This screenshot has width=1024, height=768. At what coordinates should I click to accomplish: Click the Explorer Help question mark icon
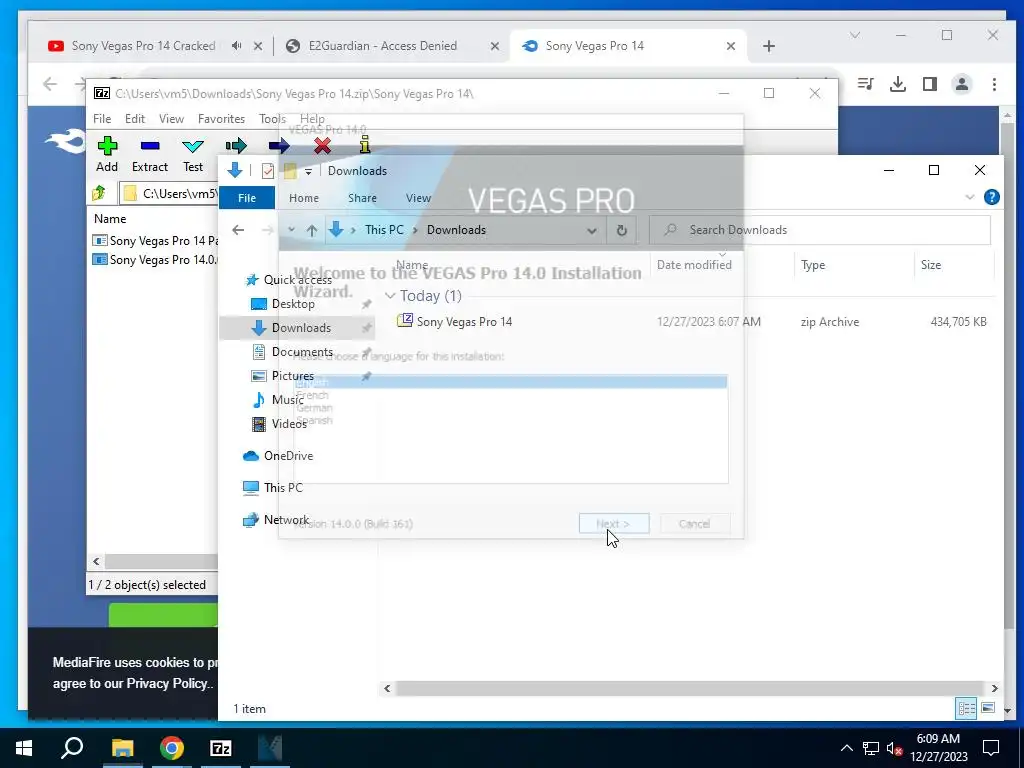click(991, 197)
